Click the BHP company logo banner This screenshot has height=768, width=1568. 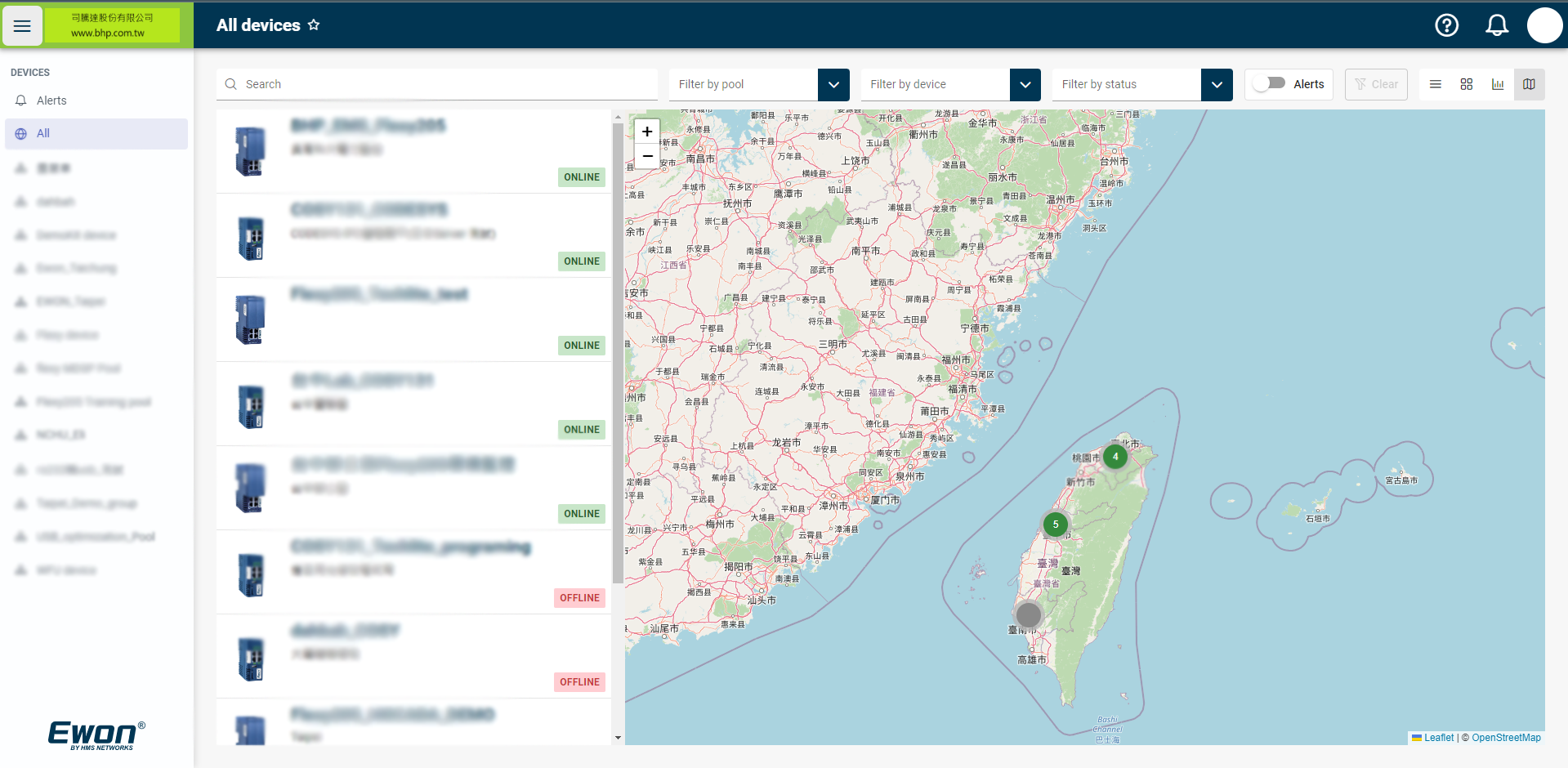[x=112, y=25]
